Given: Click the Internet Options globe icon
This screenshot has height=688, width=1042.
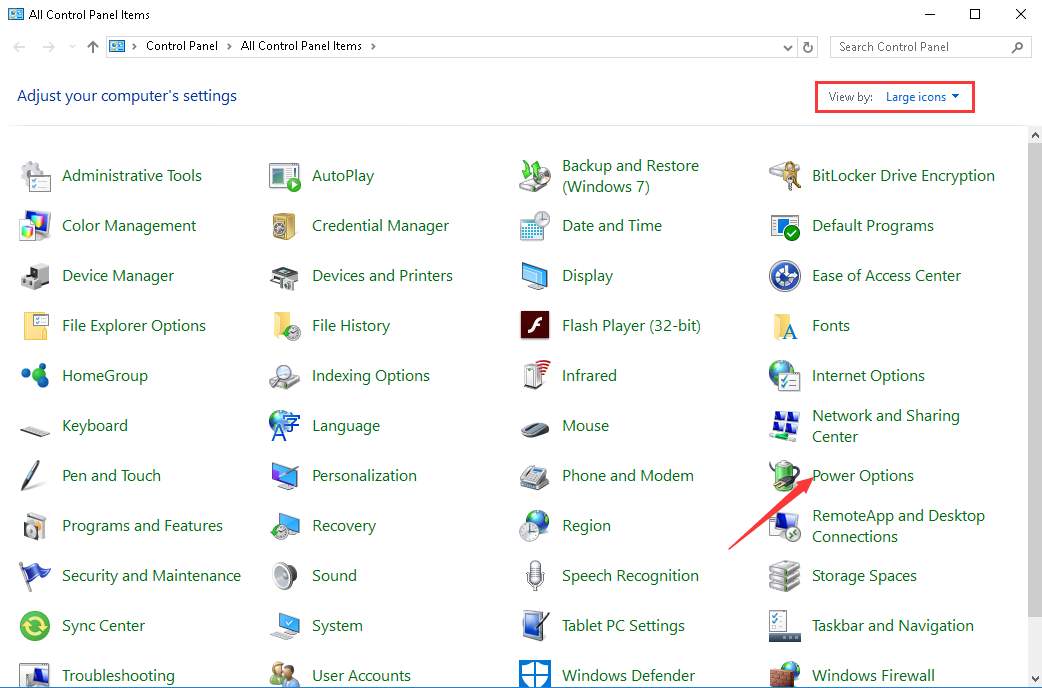Looking at the screenshot, I should click(785, 376).
